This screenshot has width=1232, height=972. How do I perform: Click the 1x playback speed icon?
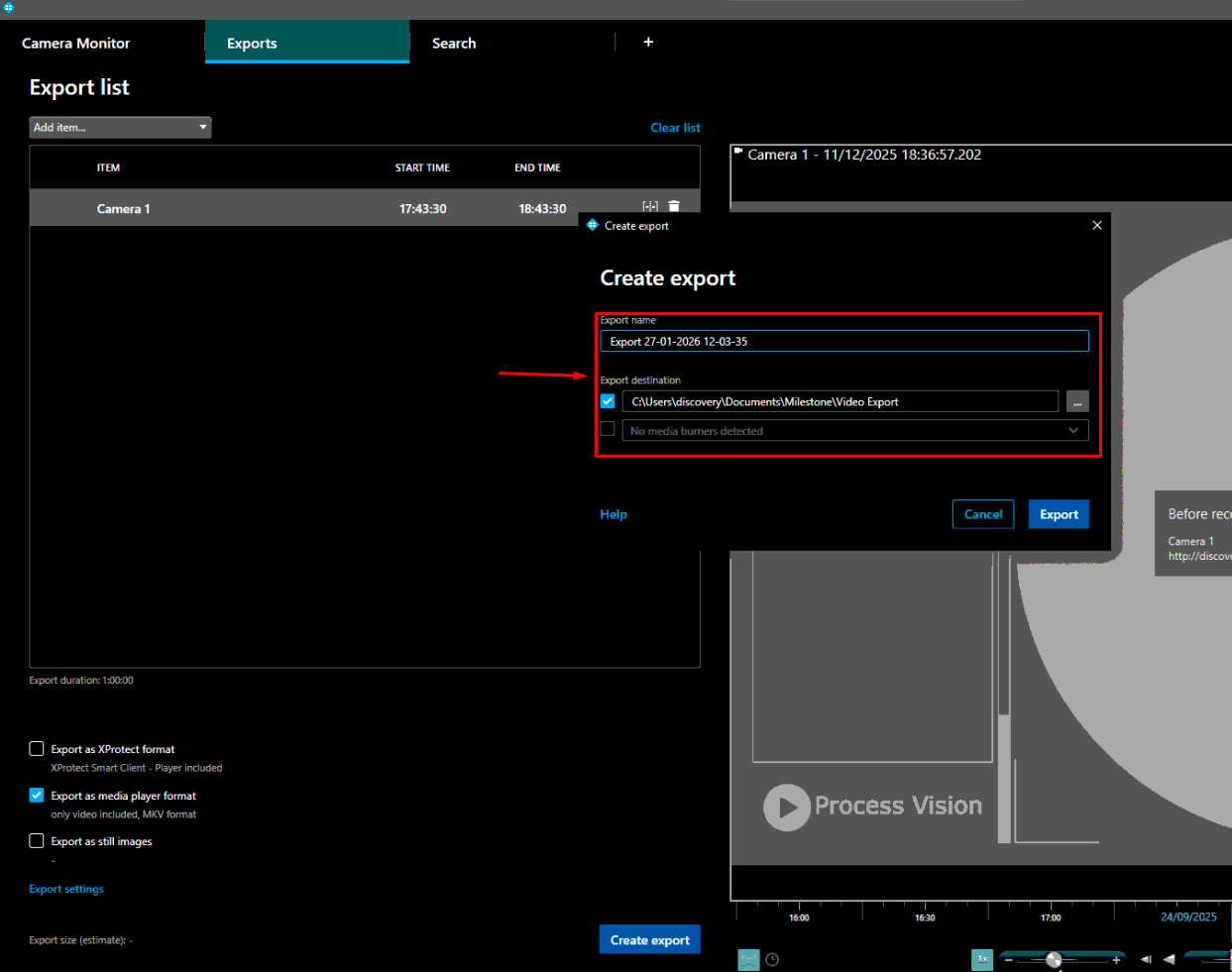(982, 959)
